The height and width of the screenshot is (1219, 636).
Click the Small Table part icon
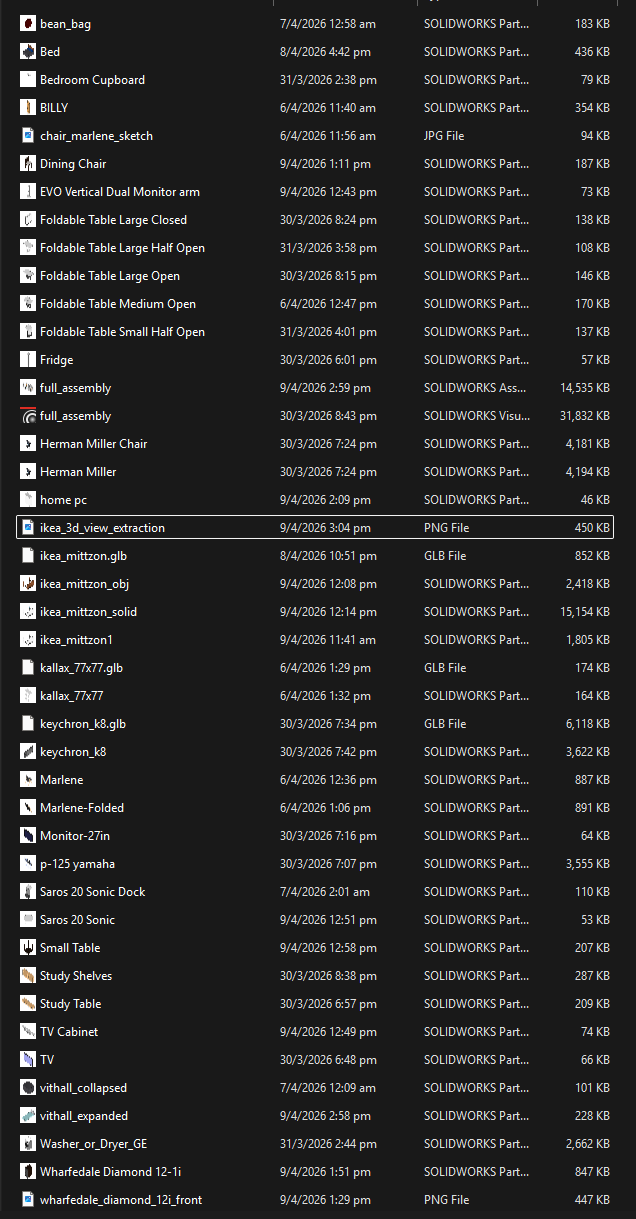pos(28,947)
